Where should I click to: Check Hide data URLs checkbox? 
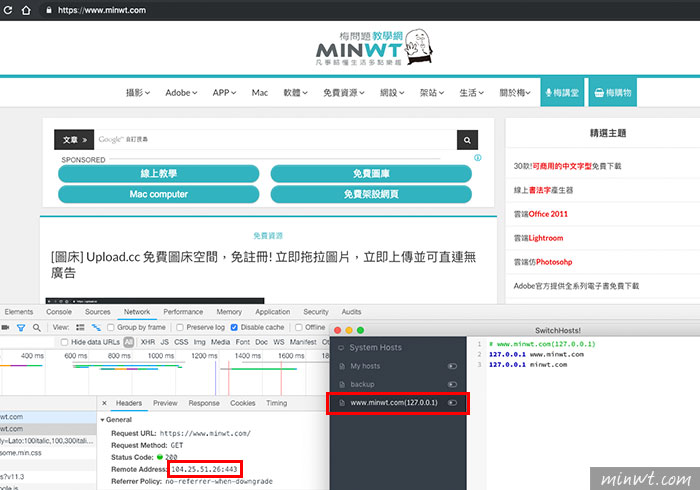(x=64, y=342)
